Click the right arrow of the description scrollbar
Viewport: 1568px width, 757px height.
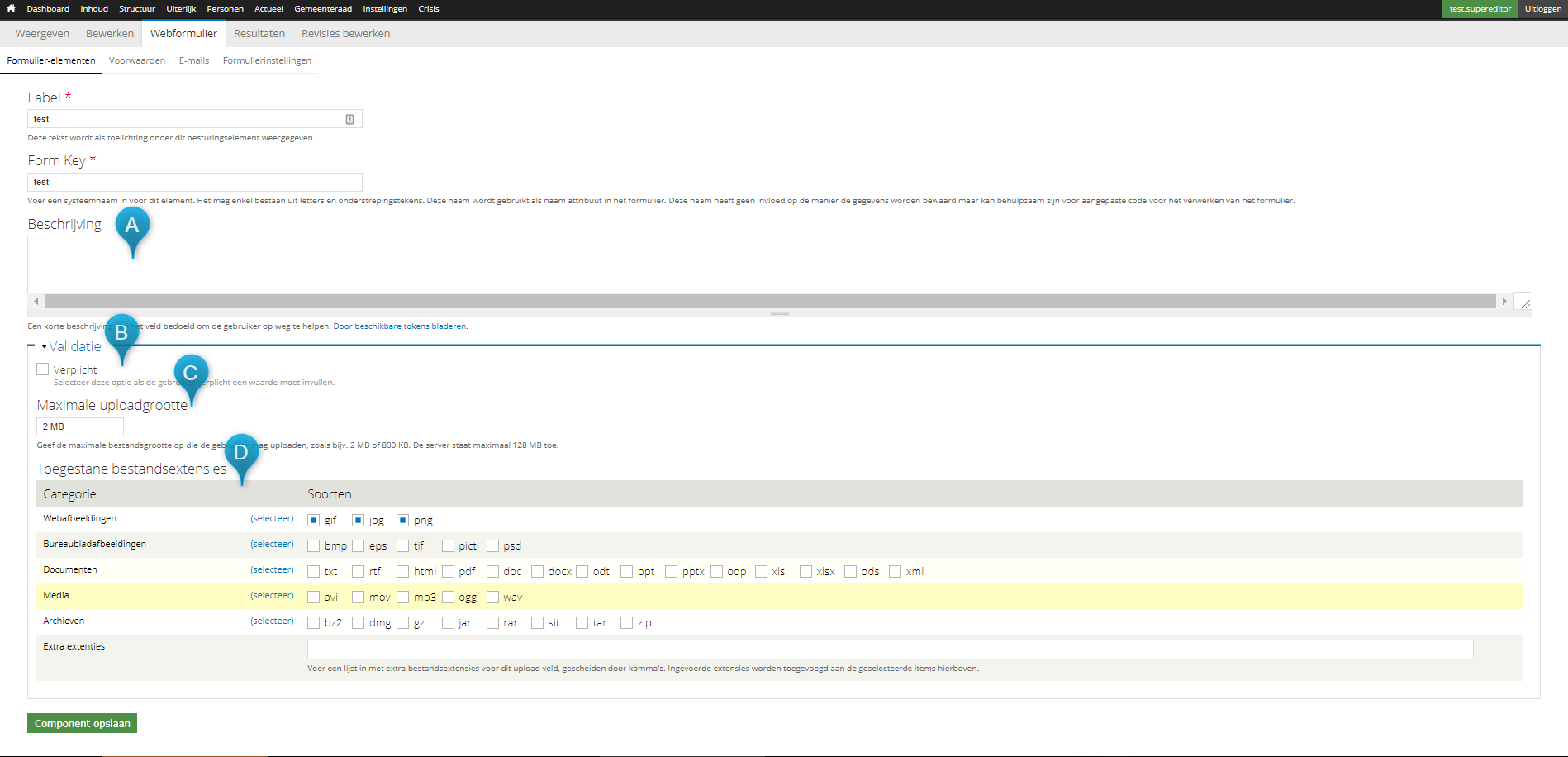pos(1504,302)
